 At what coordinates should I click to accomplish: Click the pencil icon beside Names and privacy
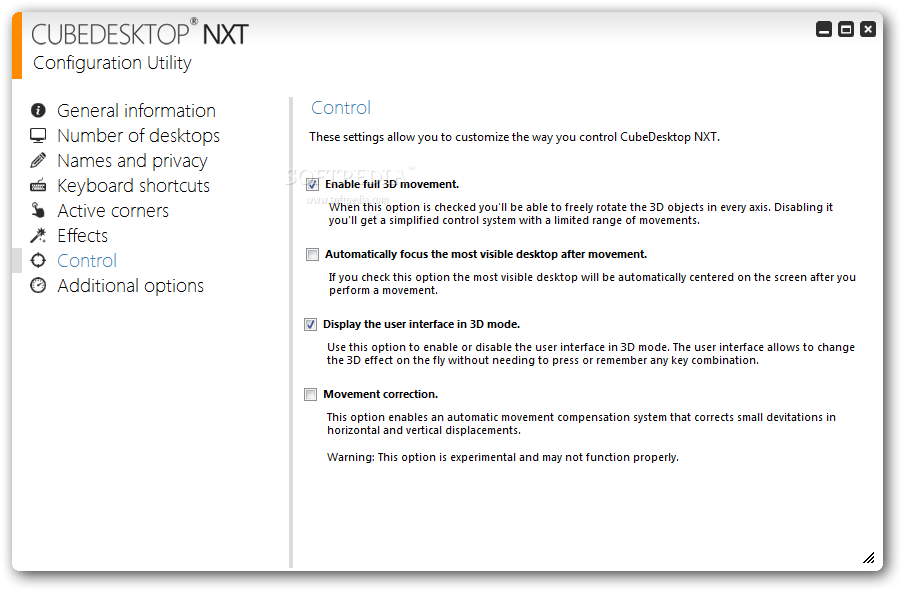tap(38, 160)
